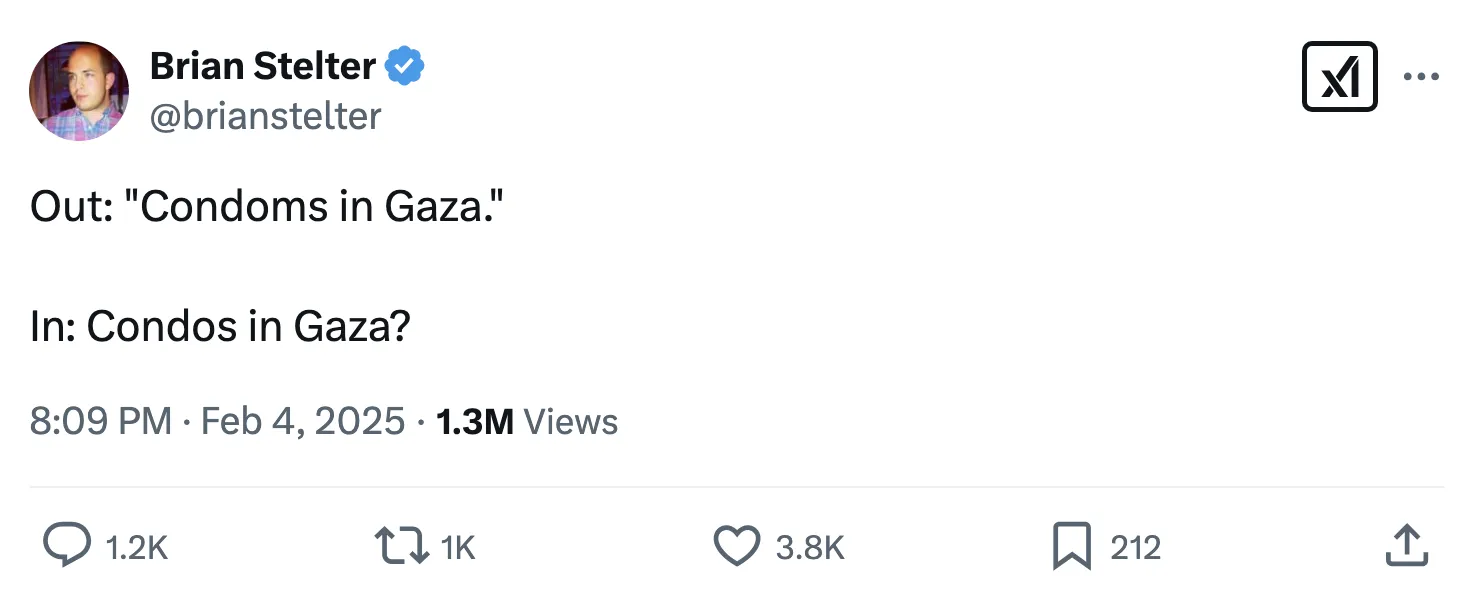
Task: Click the "Out: Condoms in Gaza." text line
Action: pos(266,206)
